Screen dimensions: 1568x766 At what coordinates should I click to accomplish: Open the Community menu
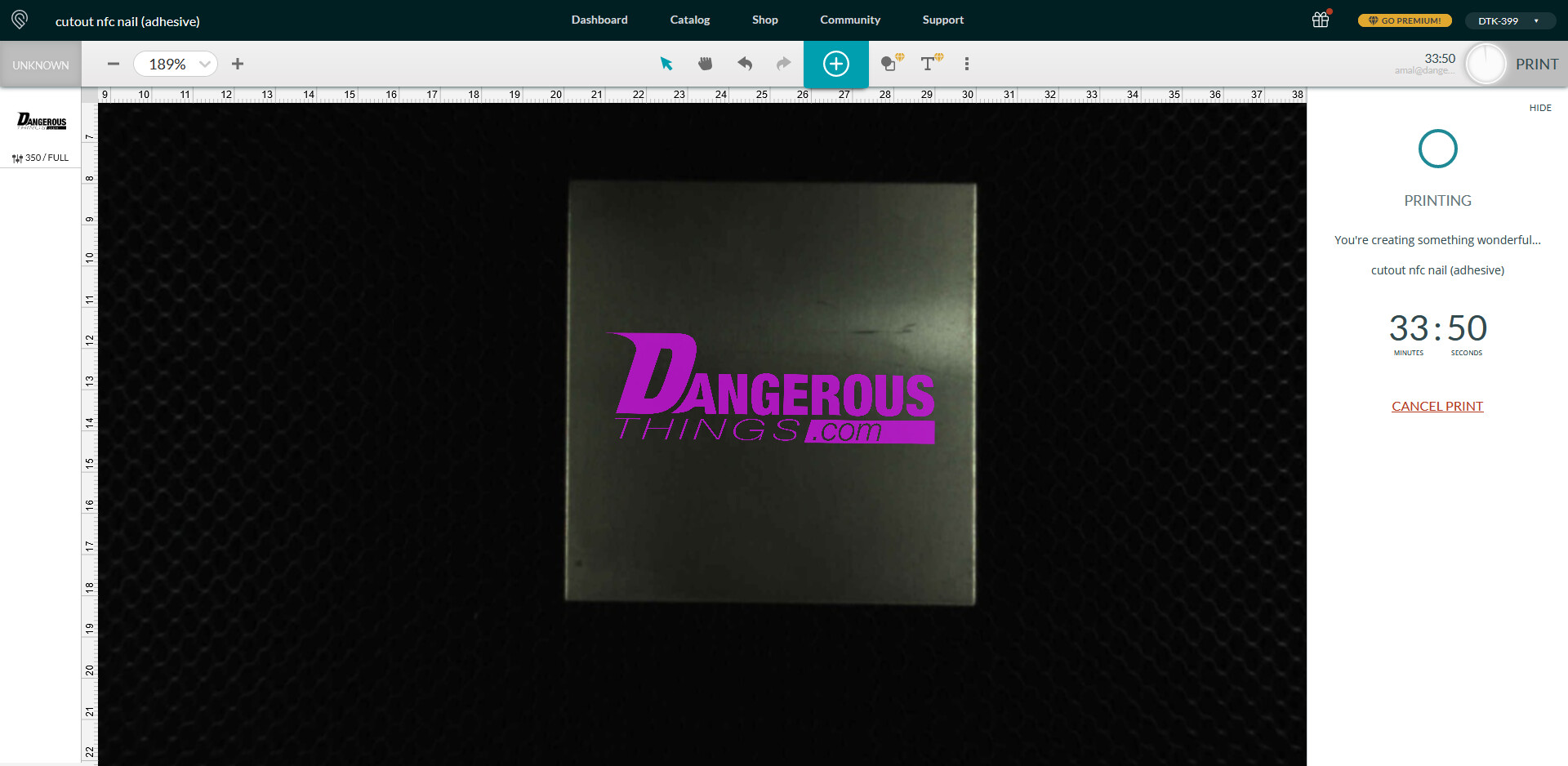(x=850, y=20)
